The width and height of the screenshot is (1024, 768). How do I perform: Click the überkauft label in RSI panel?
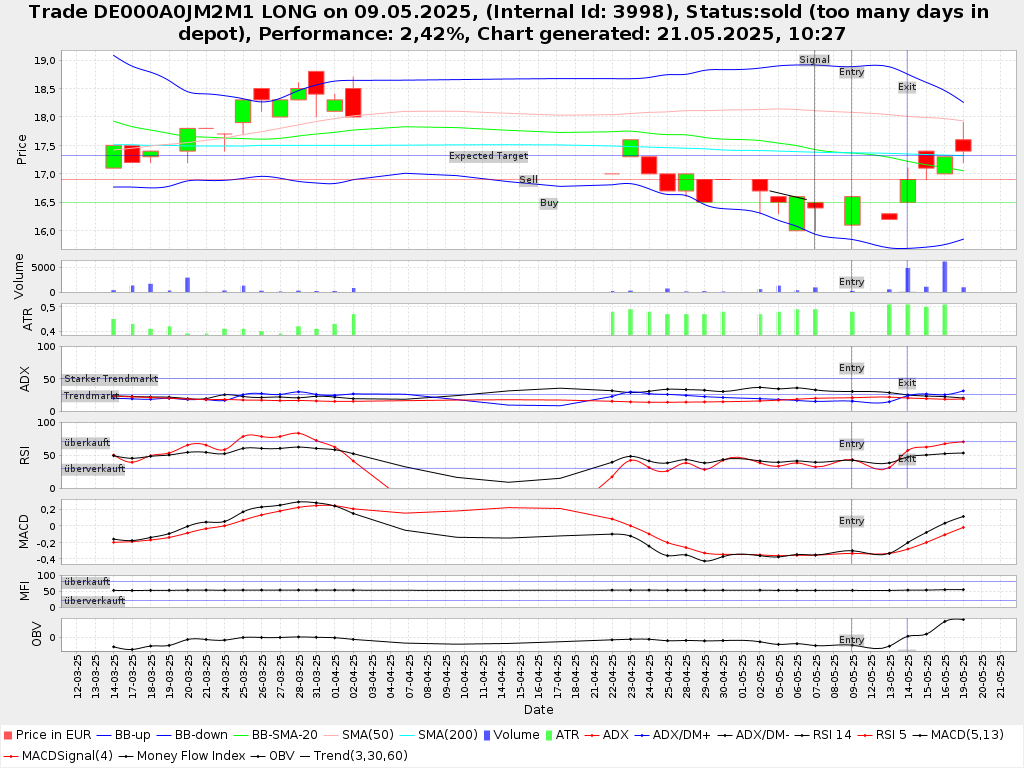(x=86, y=443)
